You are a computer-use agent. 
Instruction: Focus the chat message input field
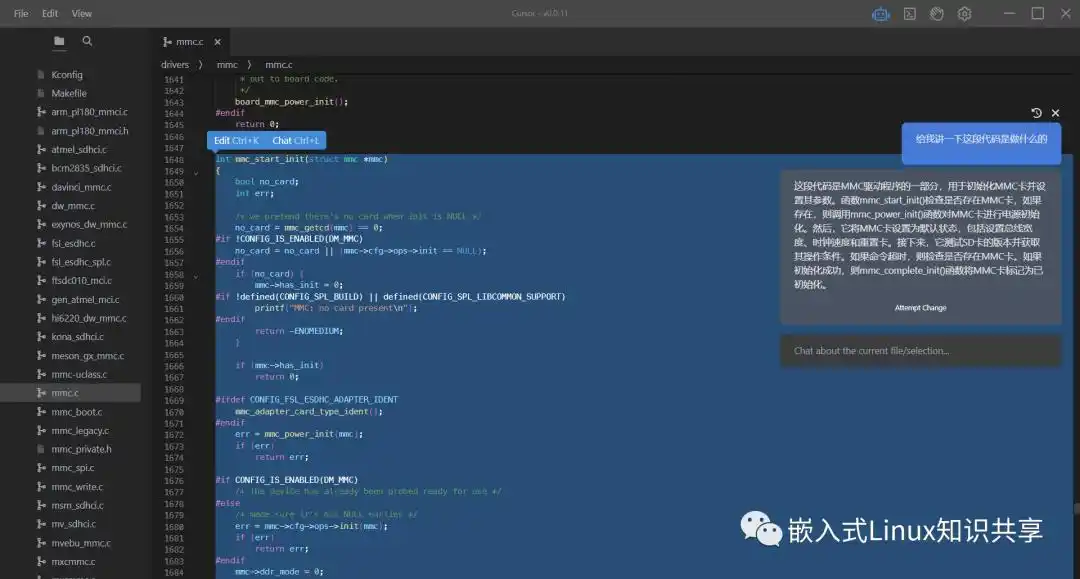tap(919, 351)
